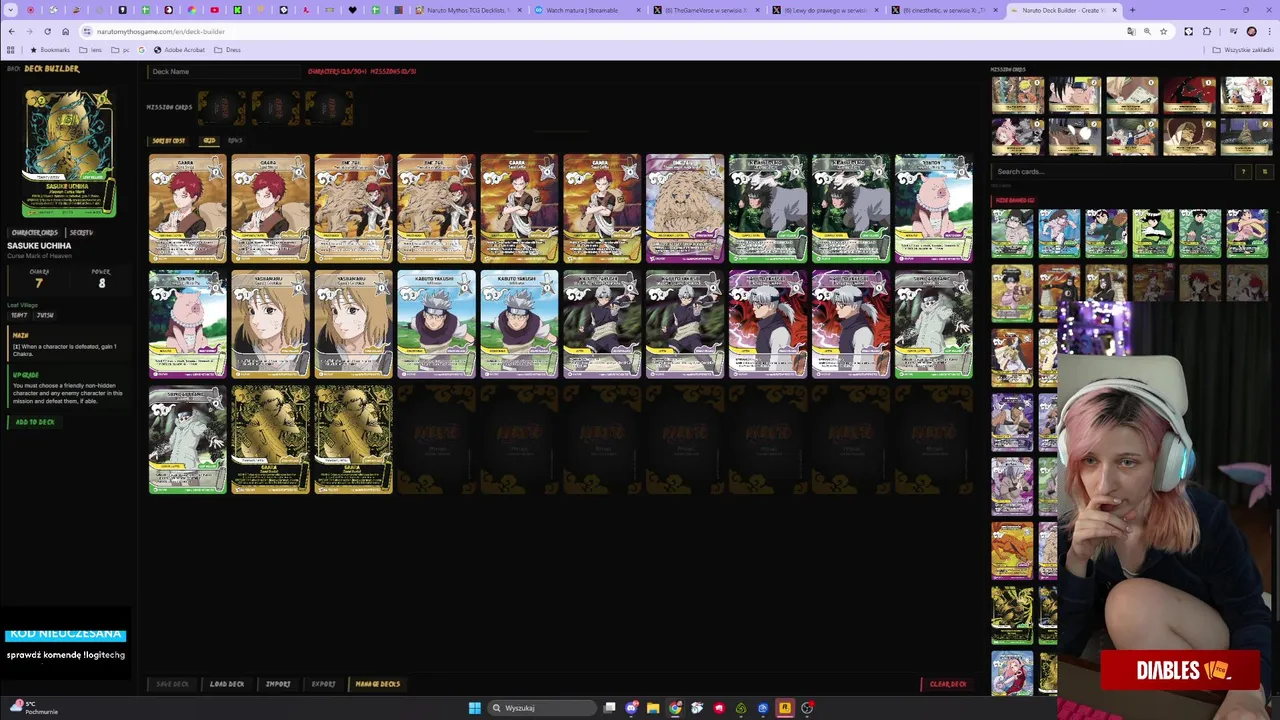1280x720 pixels.
Task: Open the Dress bookmark folder
Action: [228, 50]
